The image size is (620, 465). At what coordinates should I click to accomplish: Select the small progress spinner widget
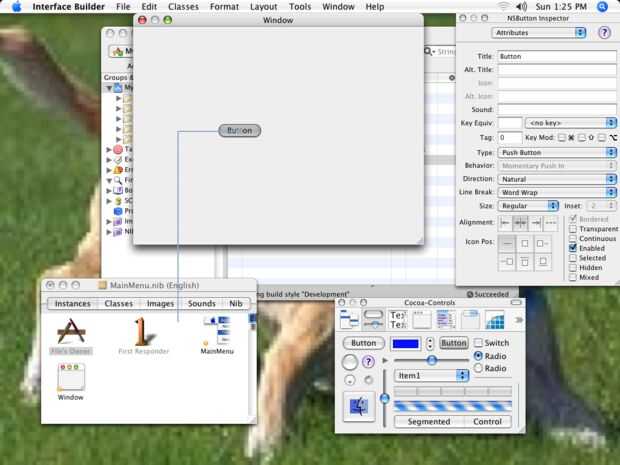[369, 380]
